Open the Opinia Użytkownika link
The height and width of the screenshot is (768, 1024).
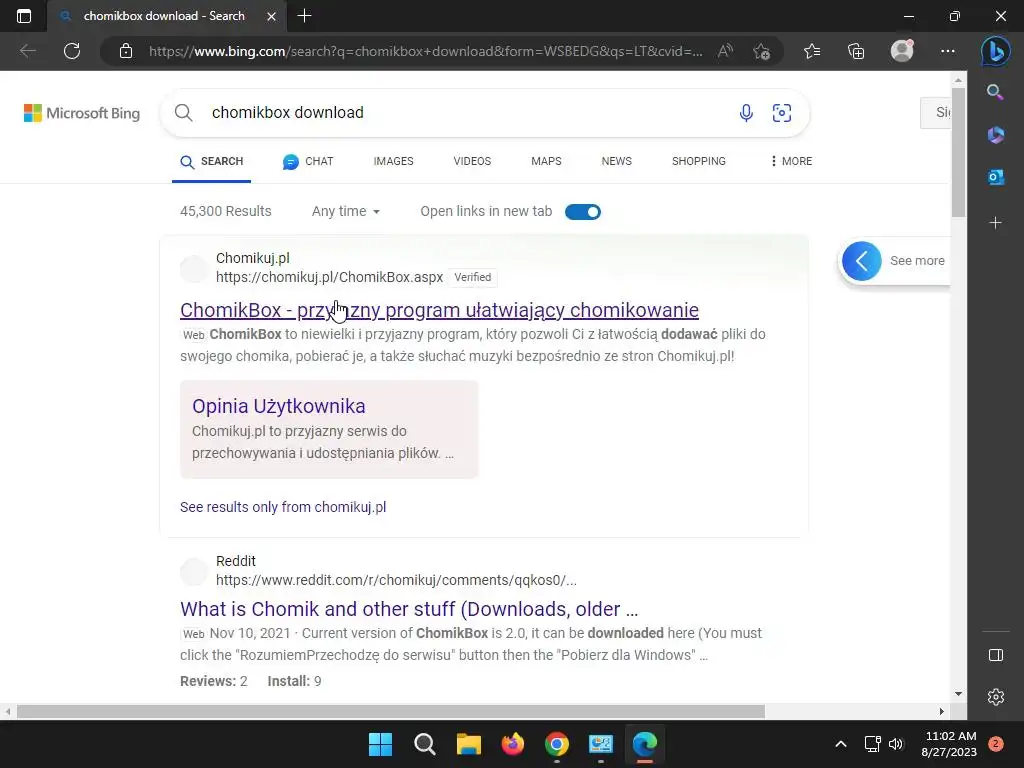[279, 406]
